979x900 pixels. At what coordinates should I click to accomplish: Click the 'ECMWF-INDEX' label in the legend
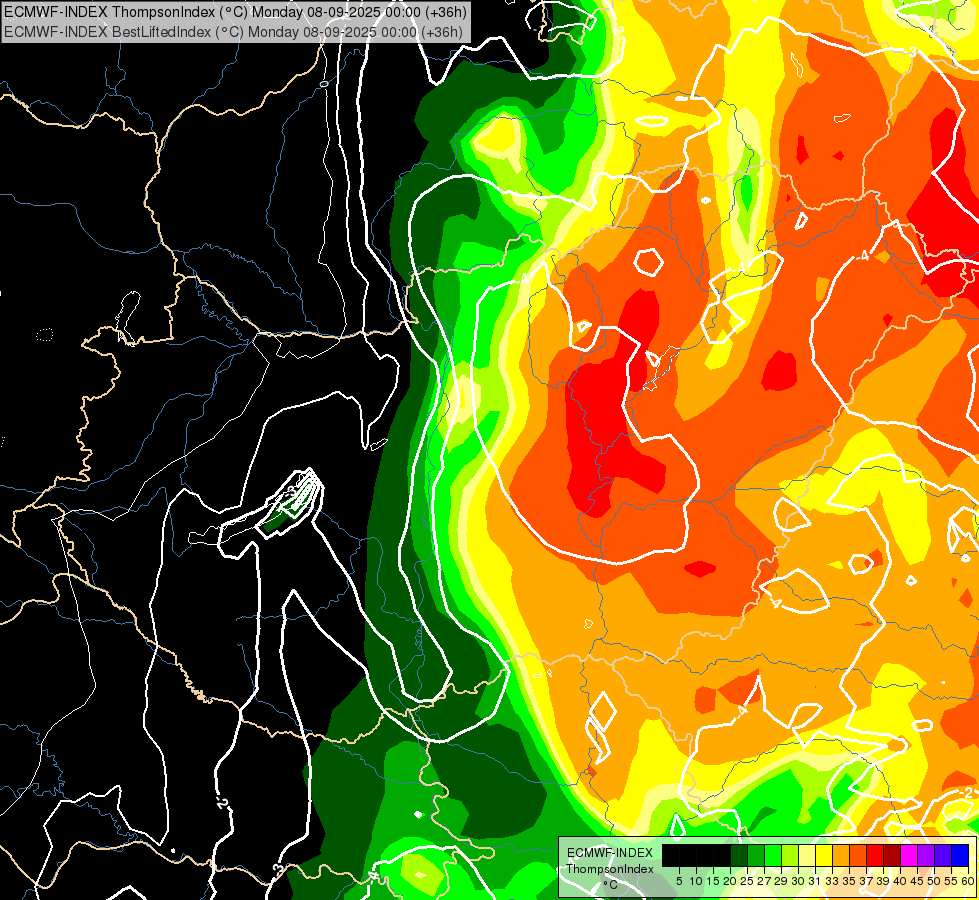coord(610,853)
